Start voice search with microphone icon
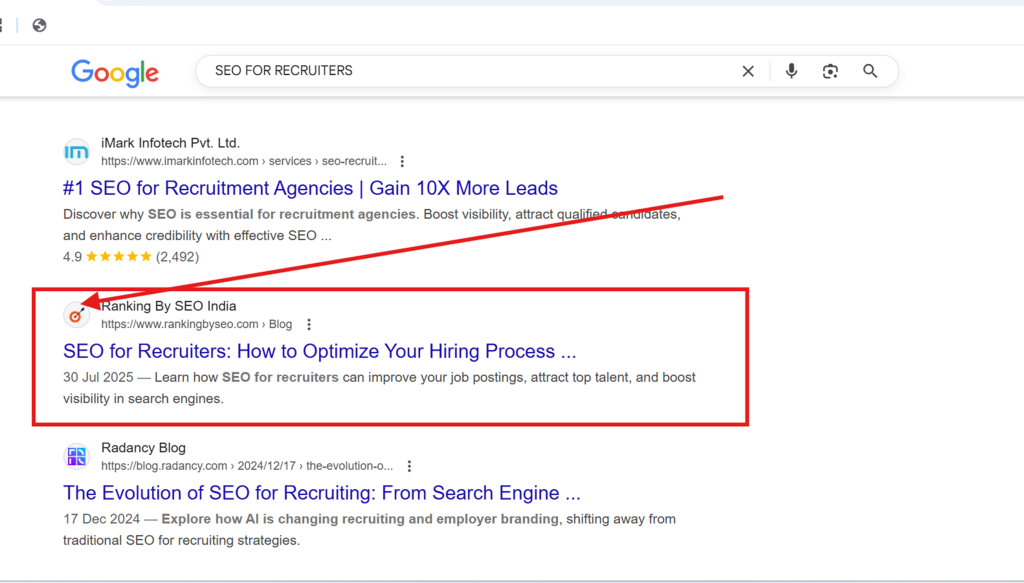1024x583 pixels. pyautogui.click(x=791, y=71)
